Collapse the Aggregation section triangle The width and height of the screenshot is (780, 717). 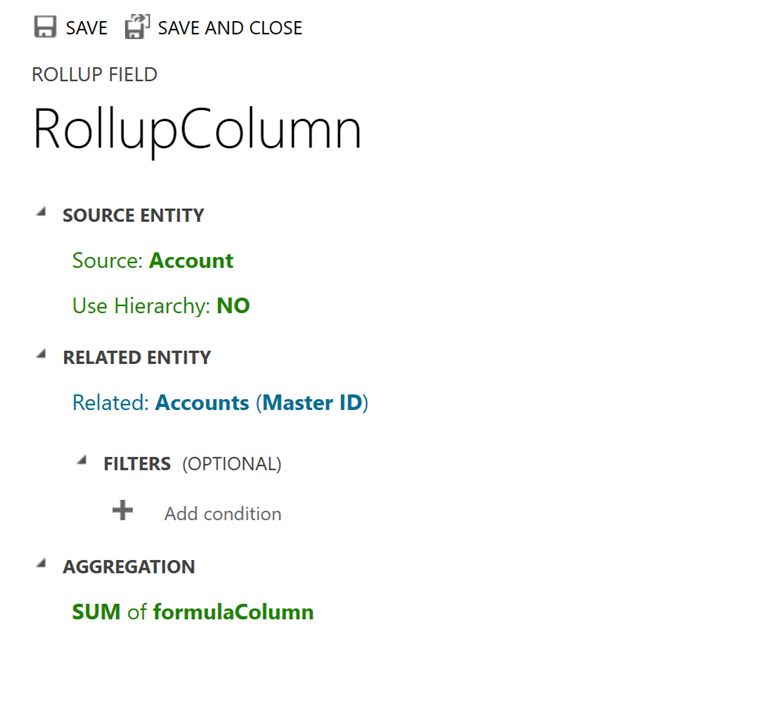41,564
